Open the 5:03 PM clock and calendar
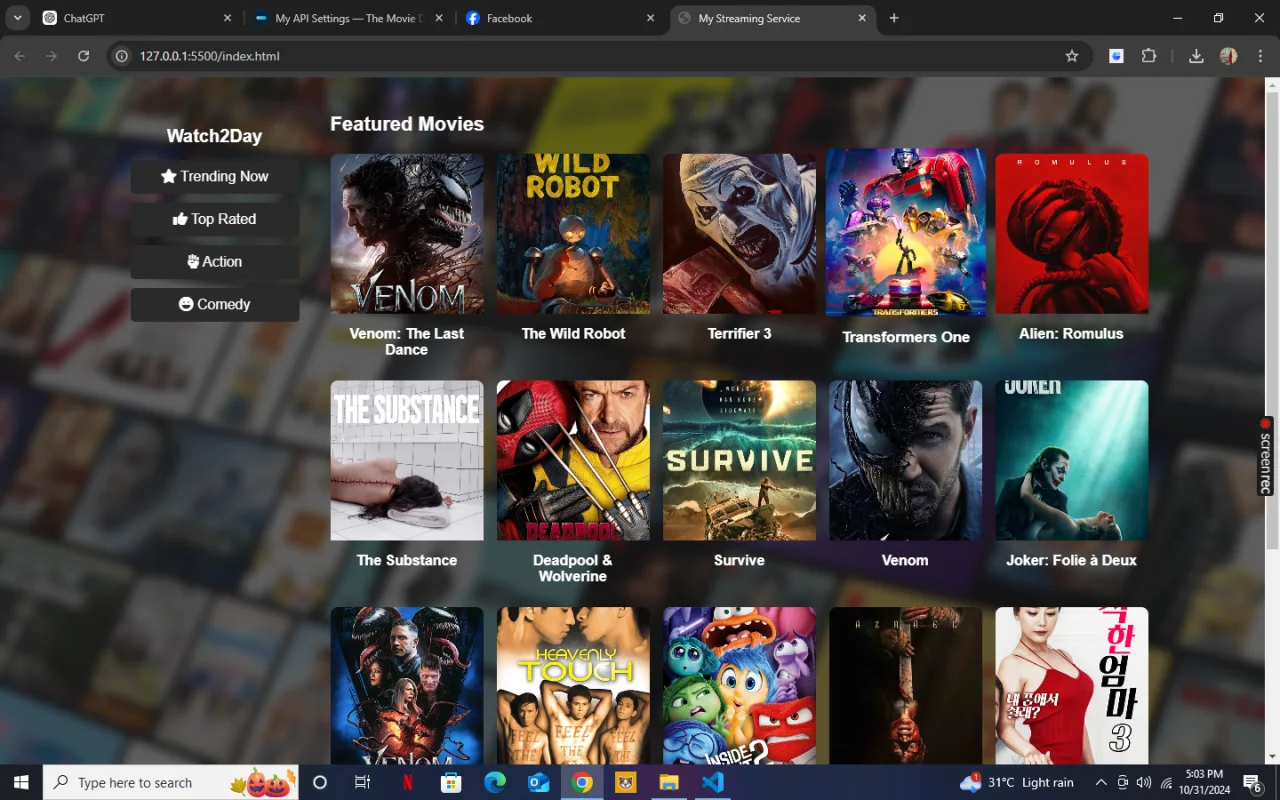The height and width of the screenshot is (800, 1280). point(1202,782)
